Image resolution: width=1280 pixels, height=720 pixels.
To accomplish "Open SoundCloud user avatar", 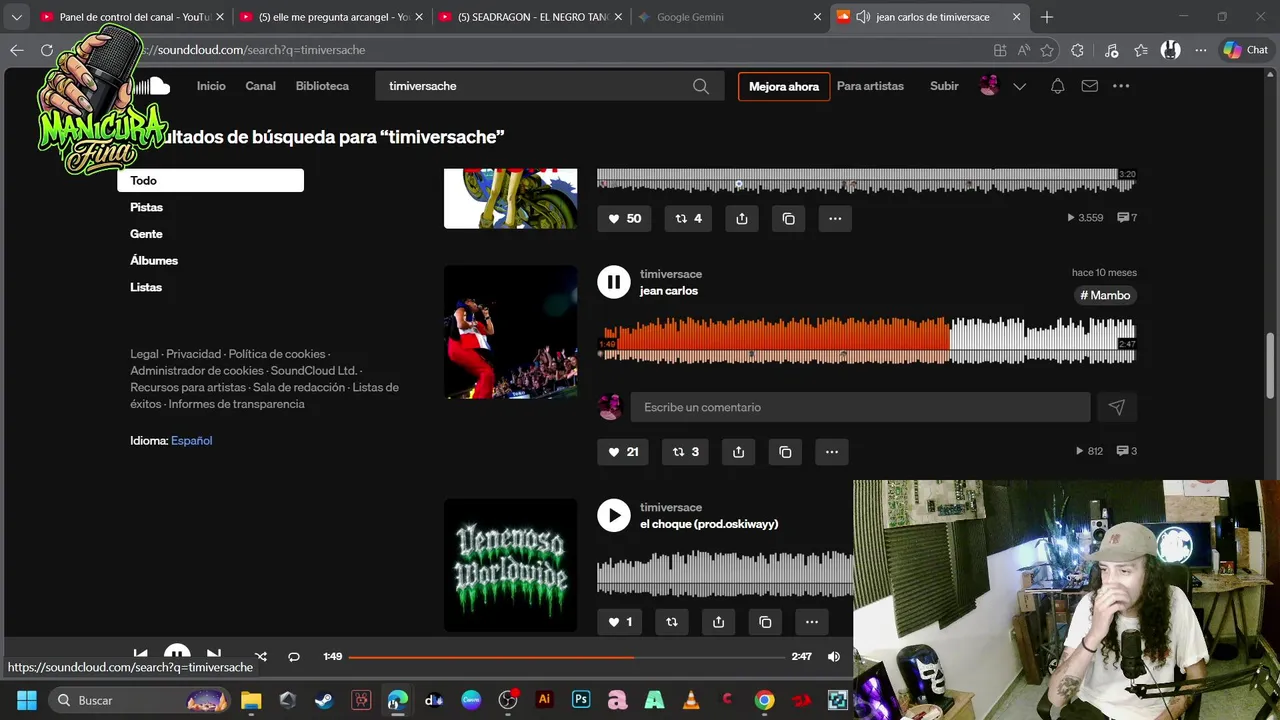I will [989, 86].
